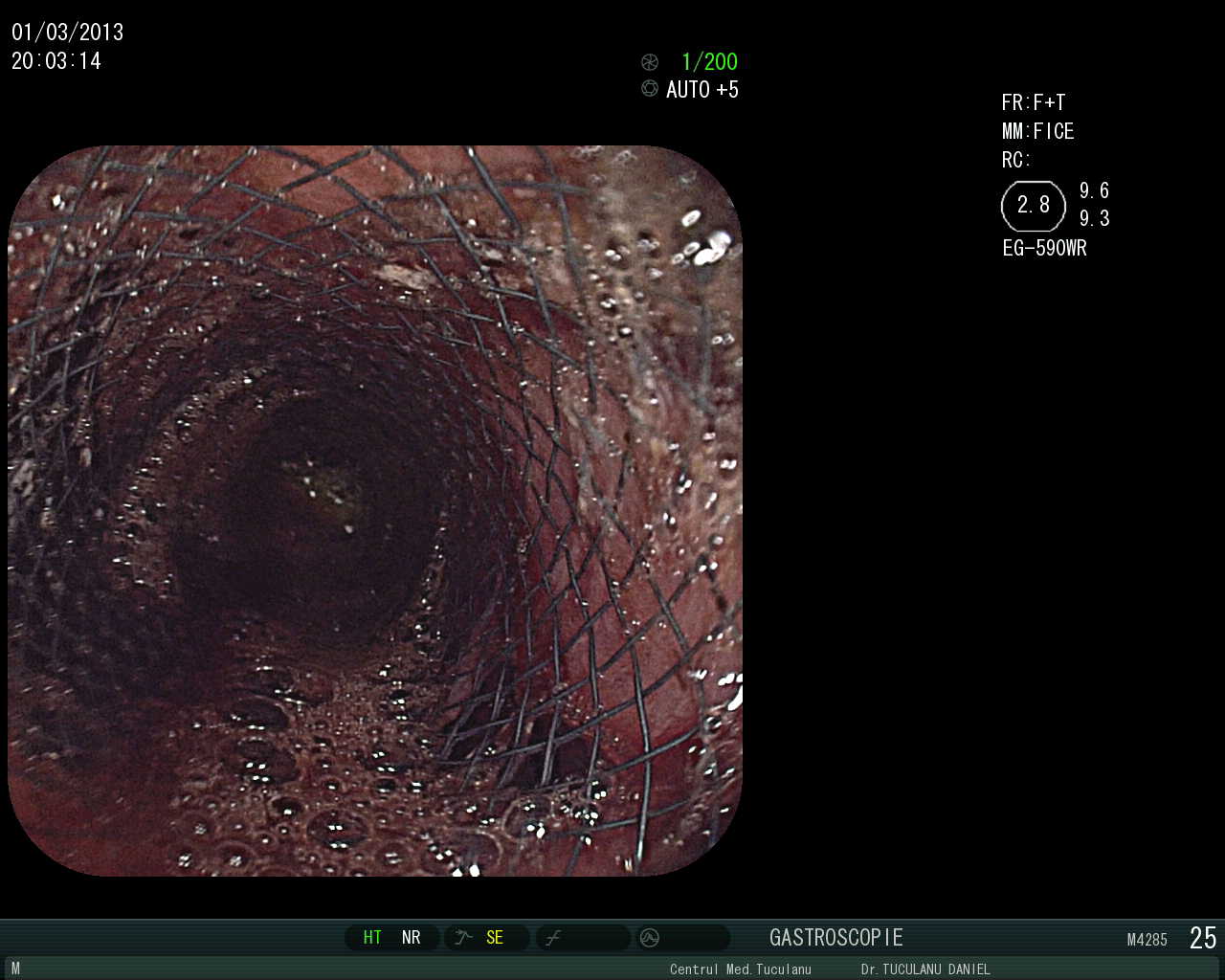Click the iris icon beside AUTO +5
This screenshot has height=980, width=1225.
click(650, 89)
